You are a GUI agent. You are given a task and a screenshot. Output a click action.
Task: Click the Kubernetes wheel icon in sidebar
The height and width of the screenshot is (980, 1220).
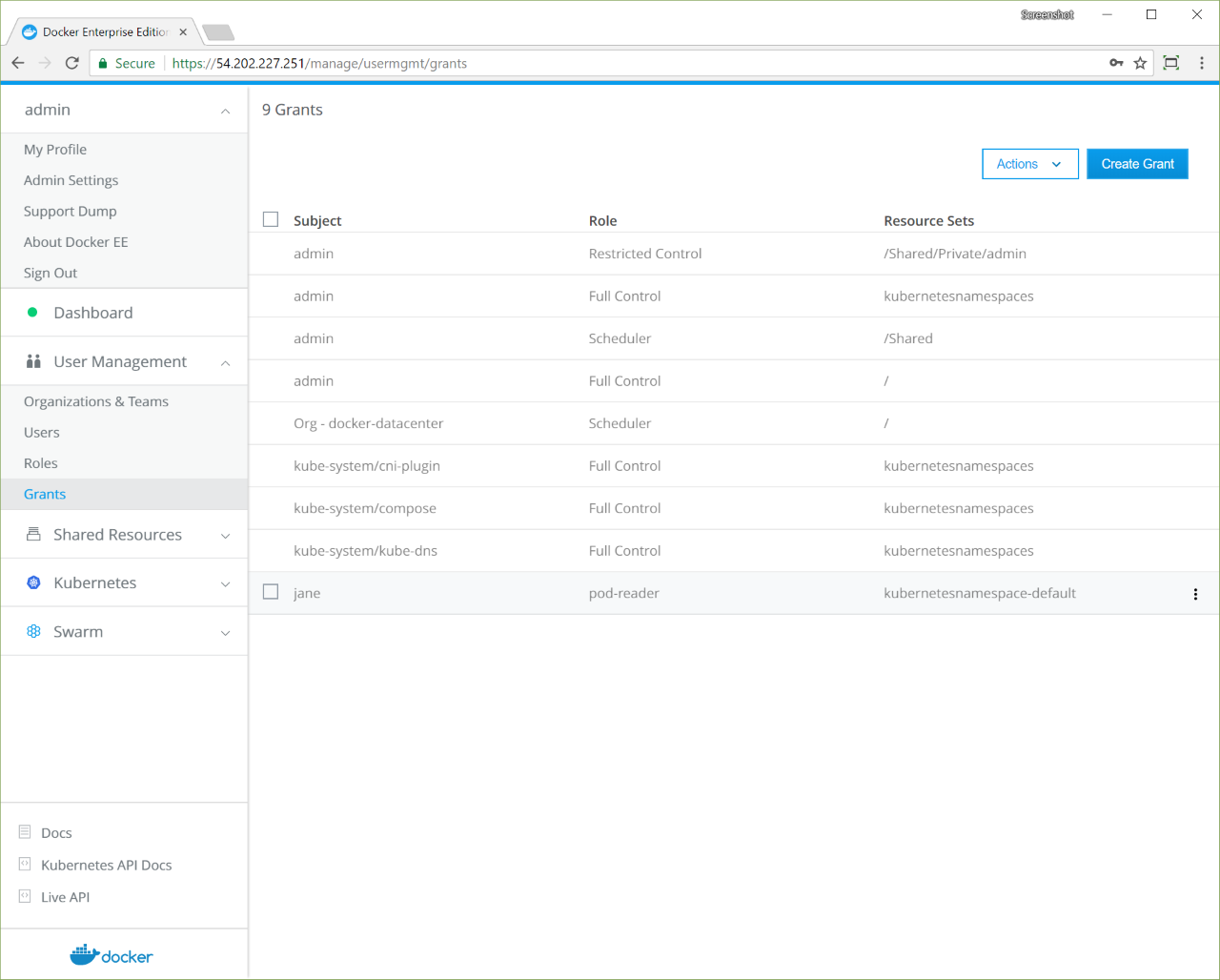[33, 582]
